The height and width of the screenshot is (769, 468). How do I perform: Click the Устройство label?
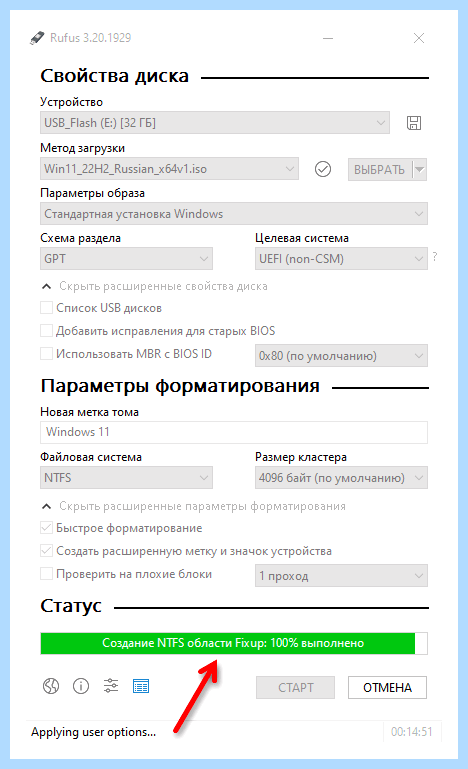(x=72, y=102)
